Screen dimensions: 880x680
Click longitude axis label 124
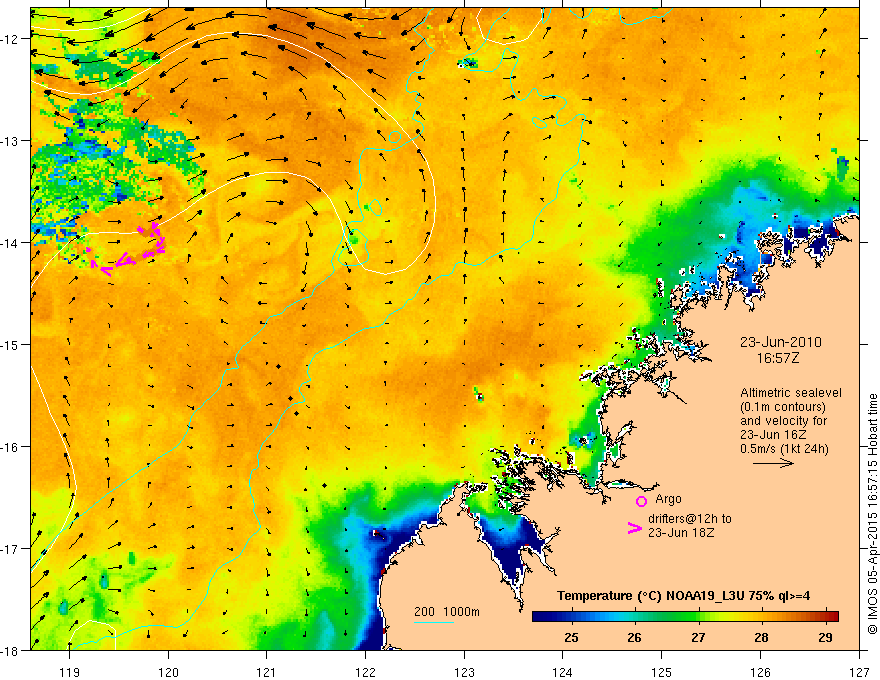(x=563, y=672)
